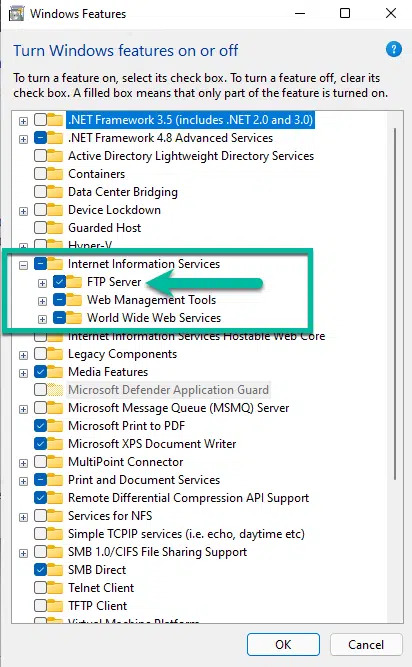Click the MultiPoint Connector folder icon

[55, 462]
